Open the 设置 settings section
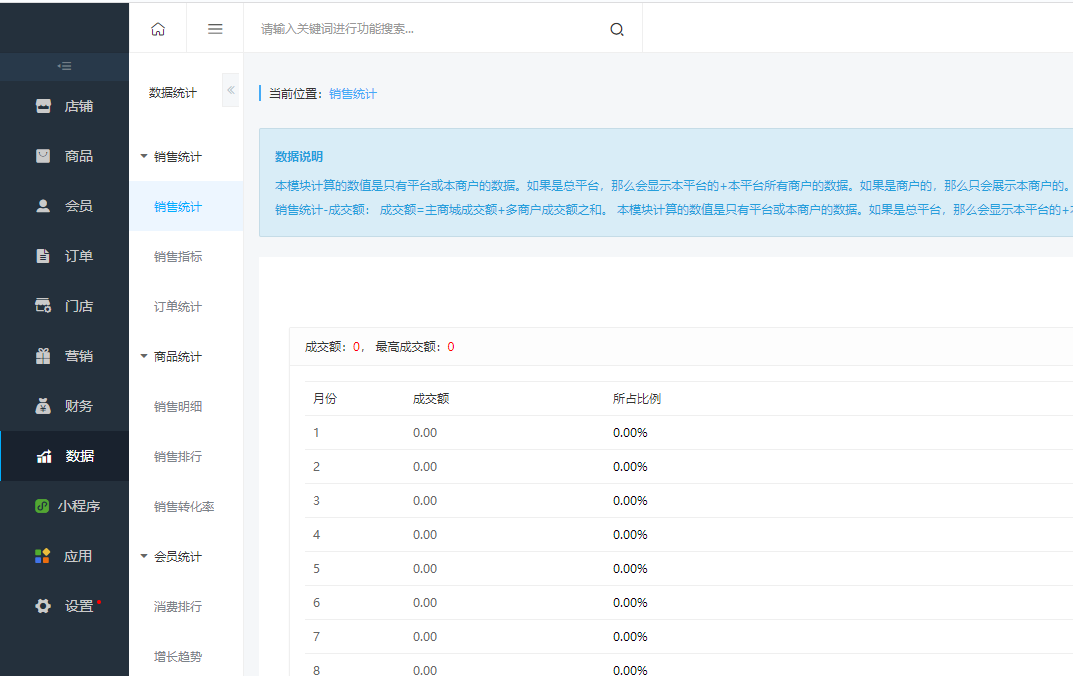 (65, 606)
